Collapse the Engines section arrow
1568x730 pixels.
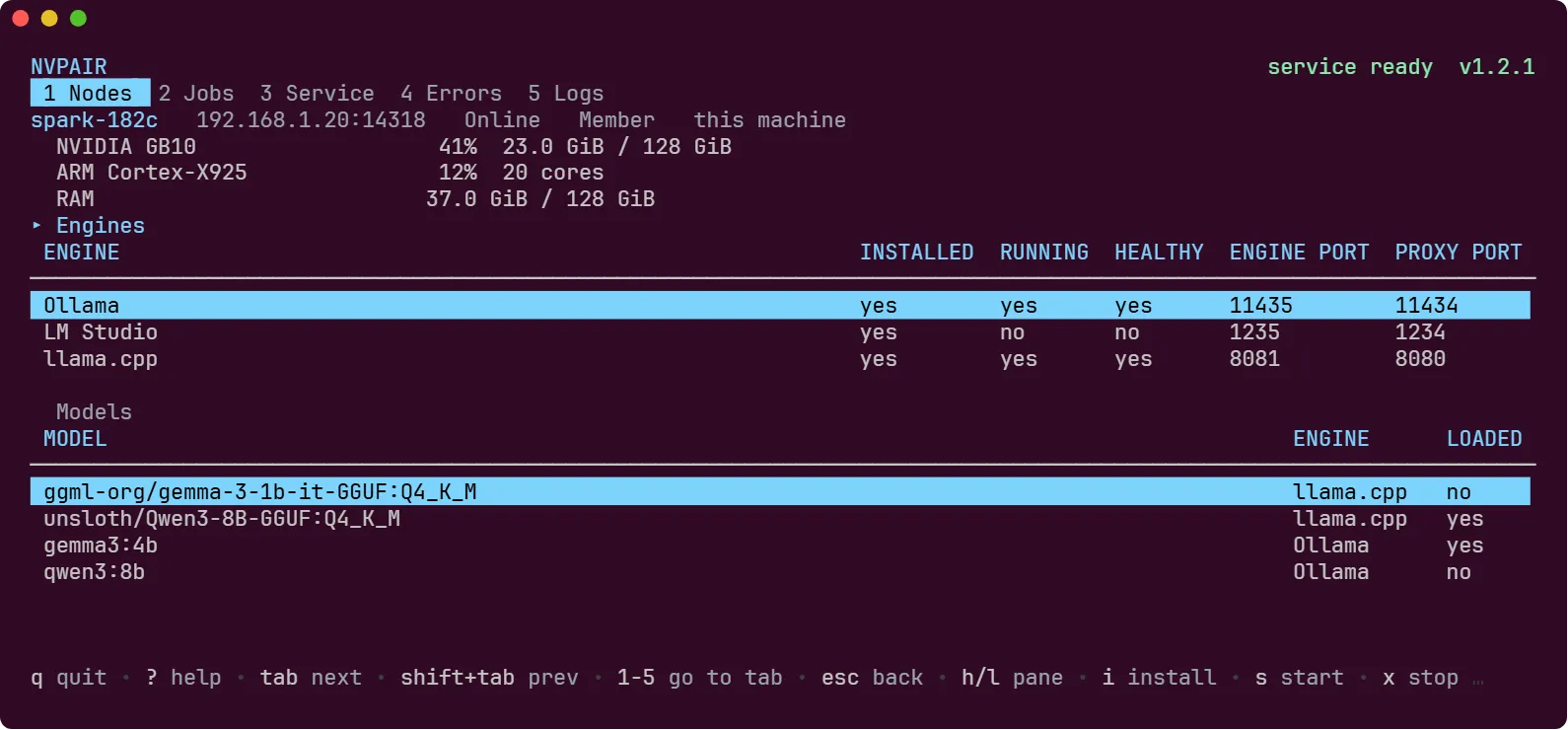tap(36, 225)
